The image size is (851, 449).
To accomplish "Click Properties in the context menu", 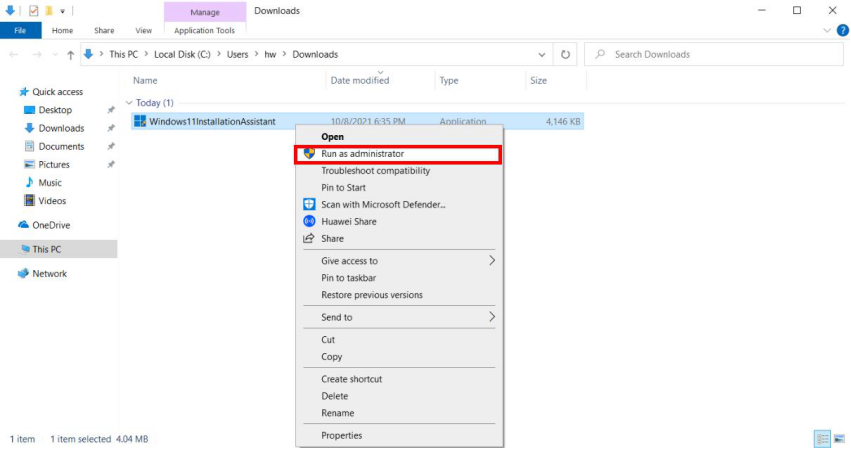I will coord(341,435).
